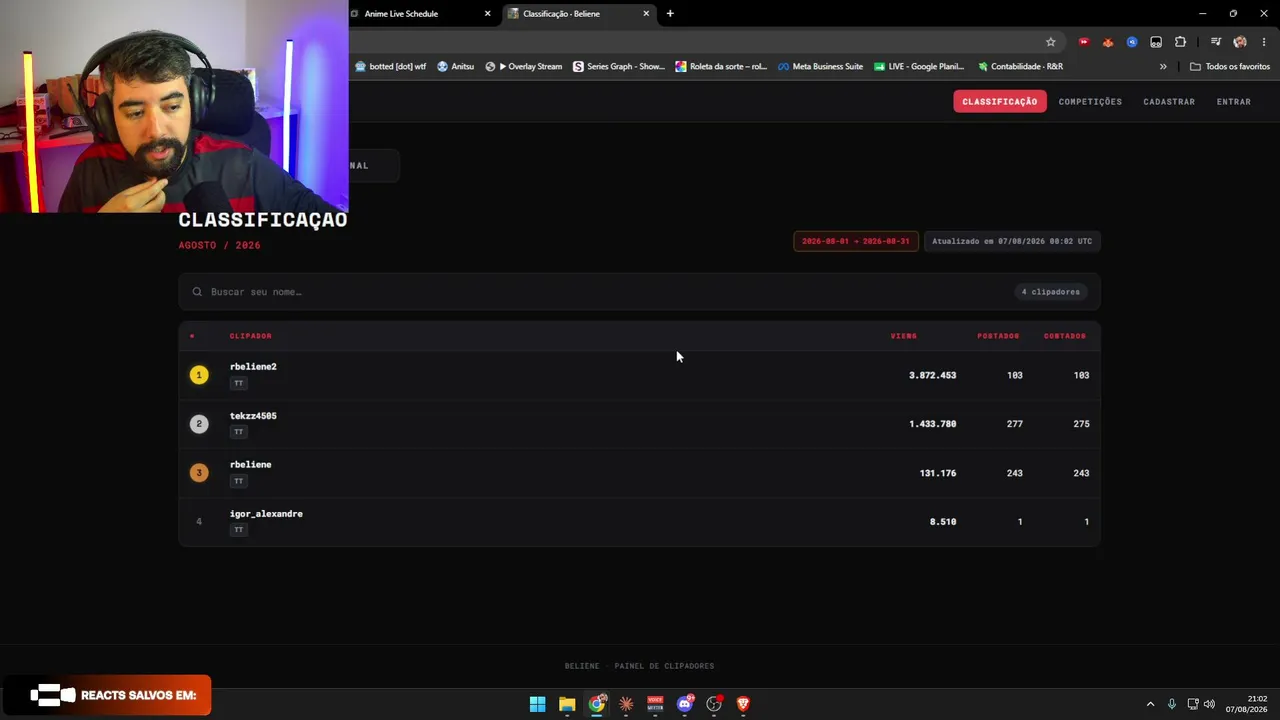Open the red extension icon in toolbar
The height and width of the screenshot is (720, 1280).
pyautogui.click(x=1083, y=42)
